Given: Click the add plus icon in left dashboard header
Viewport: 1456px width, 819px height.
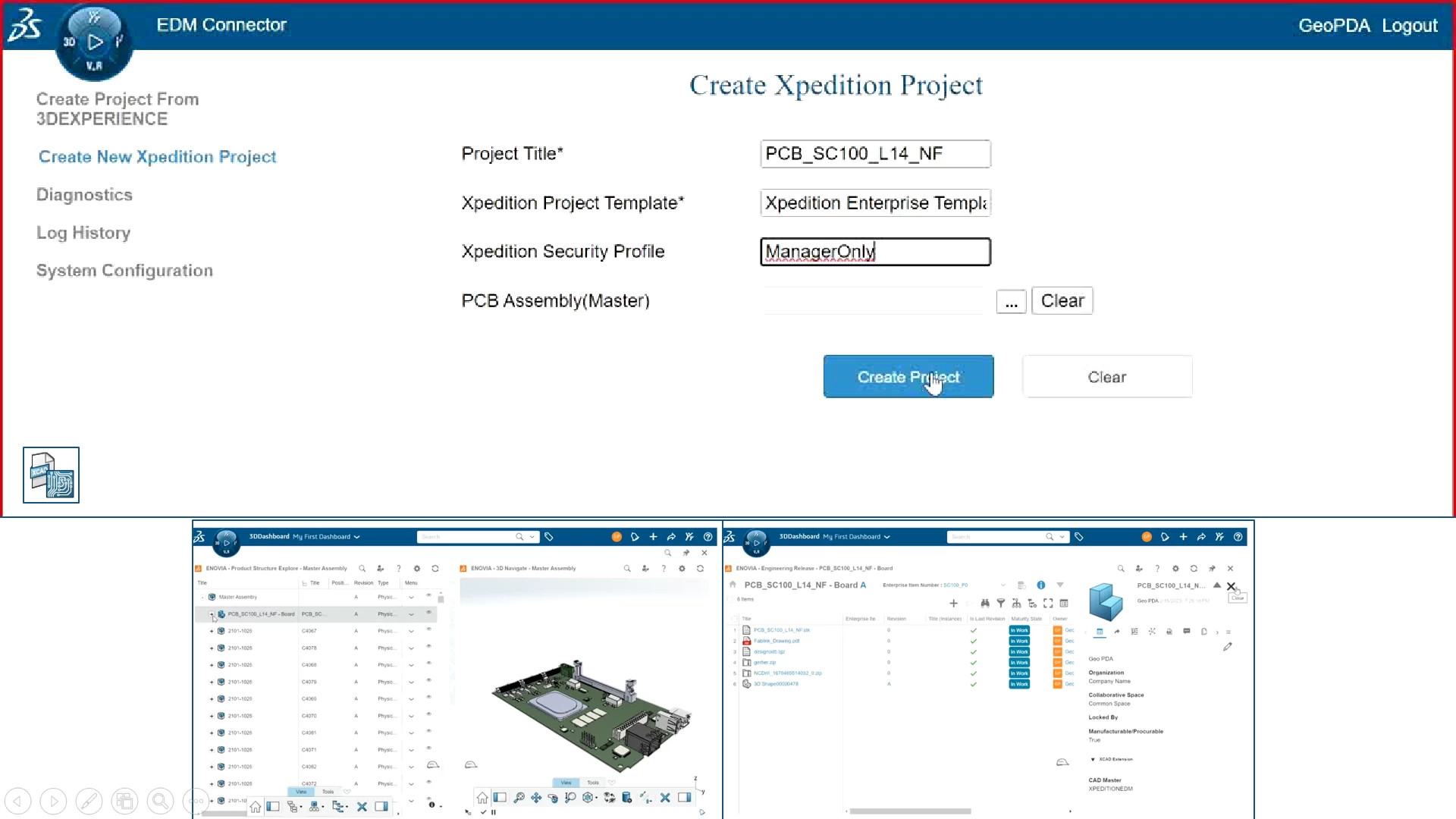Looking at the screenshot, I should click(x=653, y=536).
